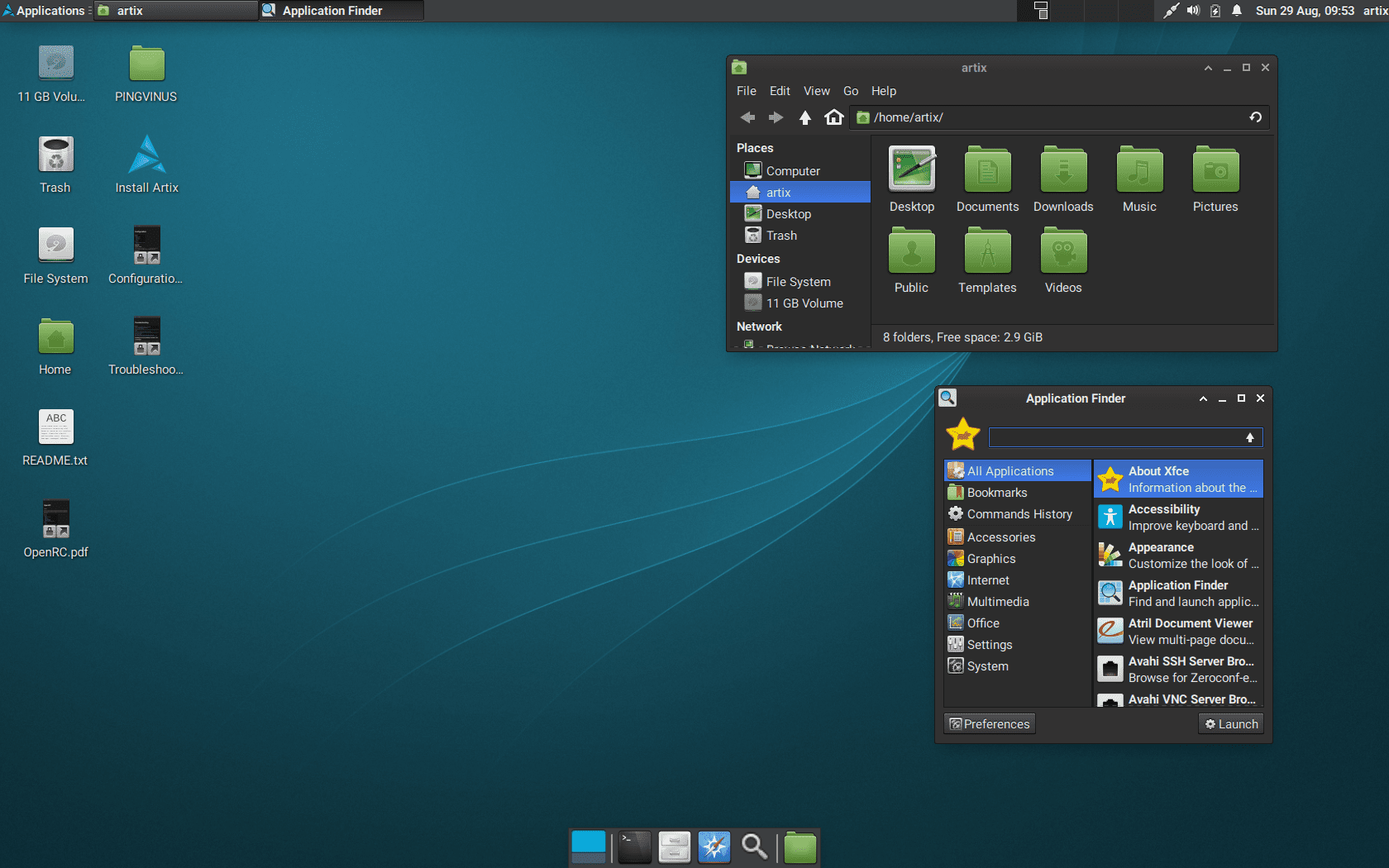Open the terminal from the bottom dock
Image resolution: width=1389 pixels, height=868 pixels.
633,847
